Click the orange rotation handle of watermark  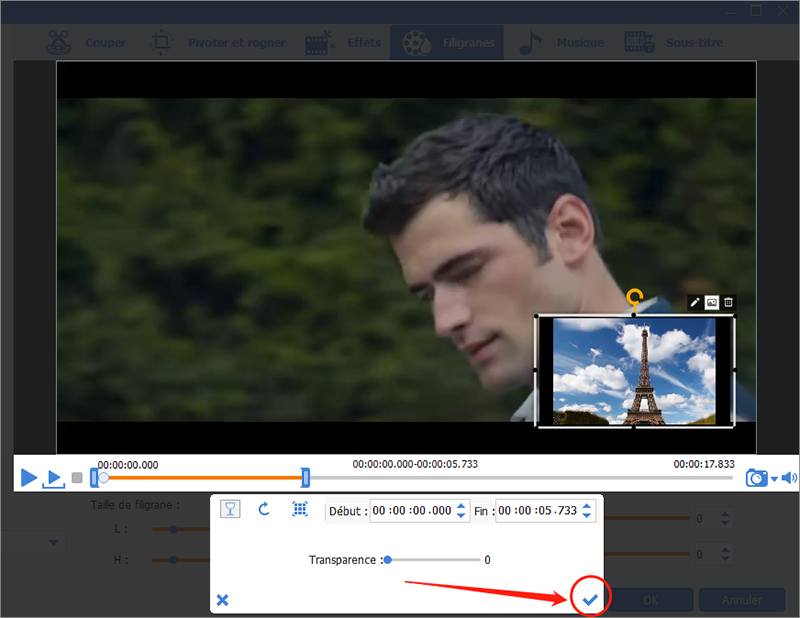coord(634,296)
